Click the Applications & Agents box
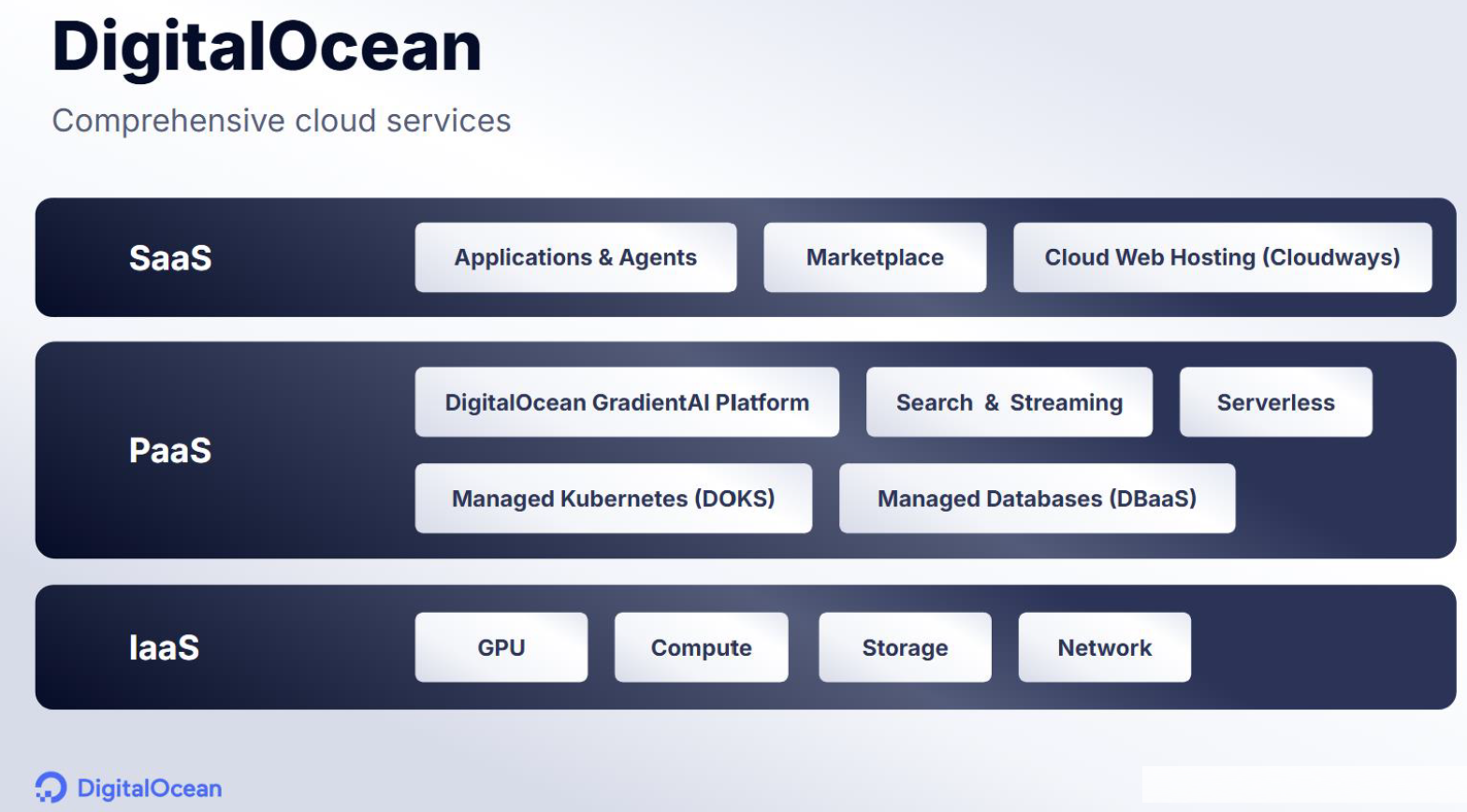 pyautogui.click(x=575, y=257)
